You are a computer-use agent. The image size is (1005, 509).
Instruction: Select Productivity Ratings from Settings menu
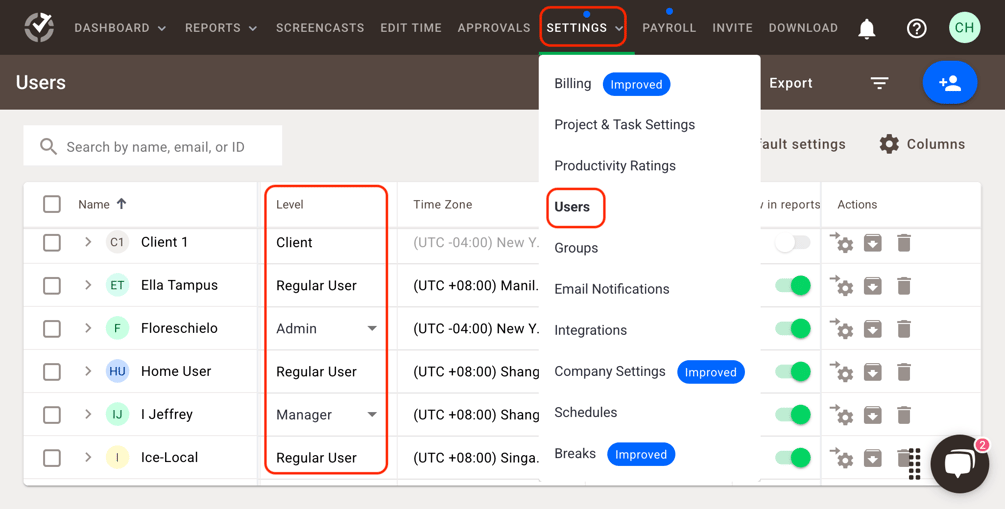(614, 166)
